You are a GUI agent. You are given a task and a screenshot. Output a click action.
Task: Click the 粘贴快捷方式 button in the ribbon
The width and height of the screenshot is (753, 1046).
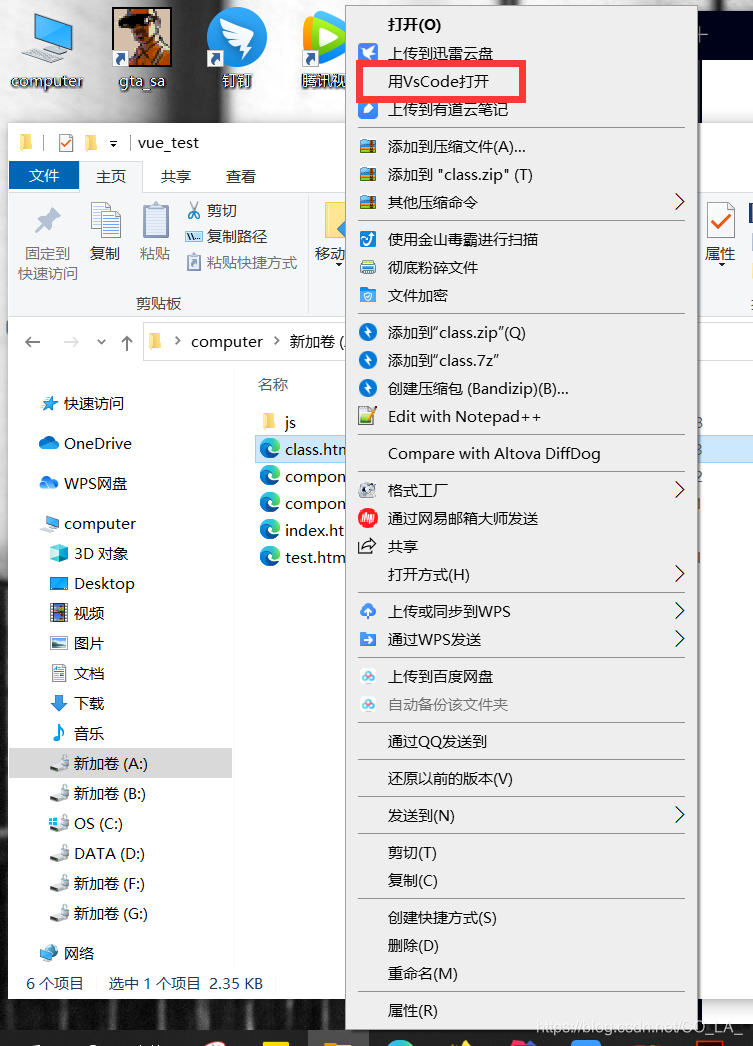coord(241,263)
